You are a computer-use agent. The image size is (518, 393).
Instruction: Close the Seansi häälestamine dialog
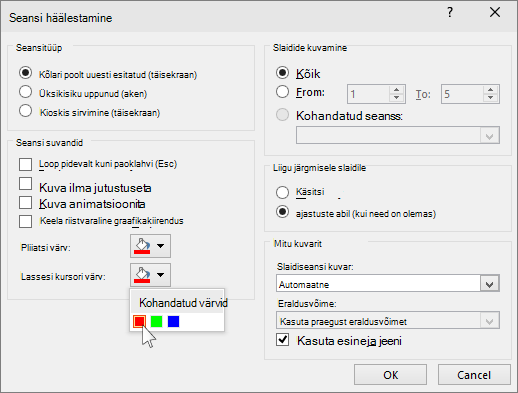coord(495,13)
